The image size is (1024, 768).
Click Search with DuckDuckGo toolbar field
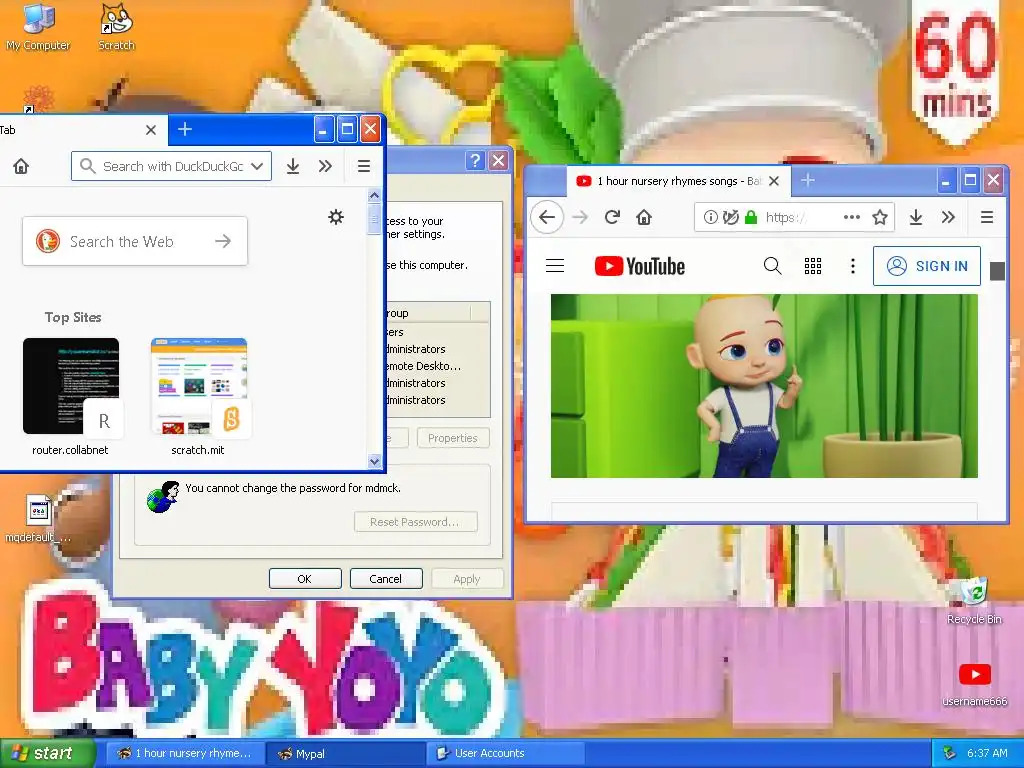point(171,167)
